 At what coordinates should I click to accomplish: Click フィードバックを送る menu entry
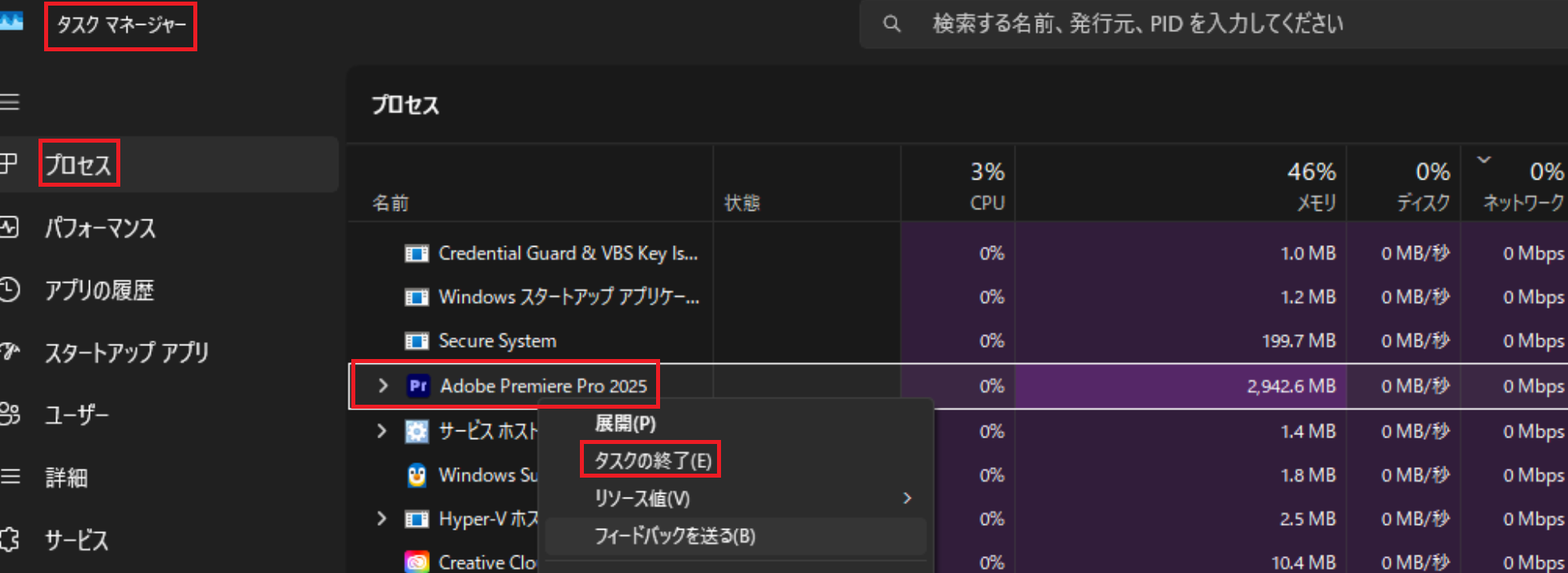coord(674,536)
